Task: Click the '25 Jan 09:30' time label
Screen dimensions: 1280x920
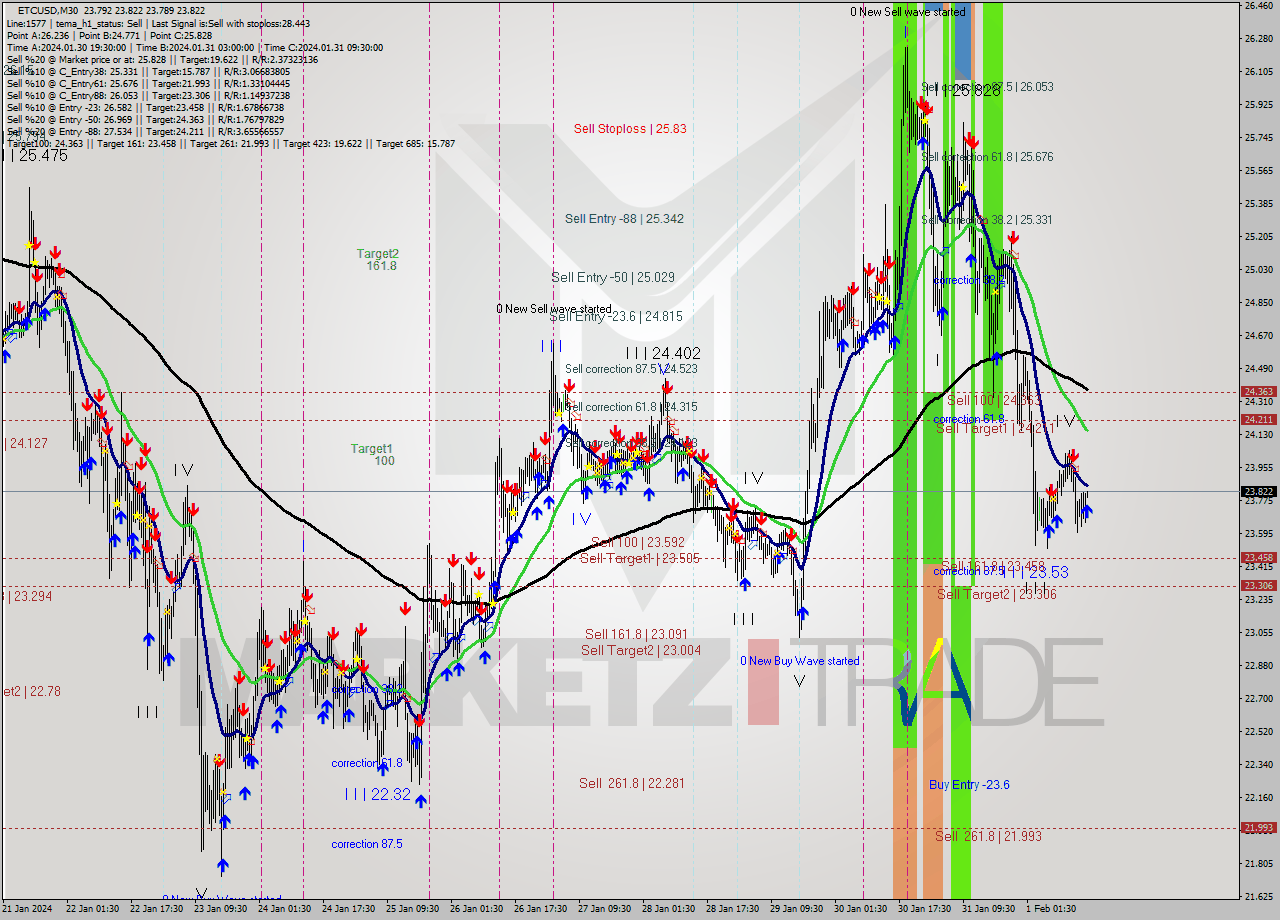Action: (x=413, y=909)
